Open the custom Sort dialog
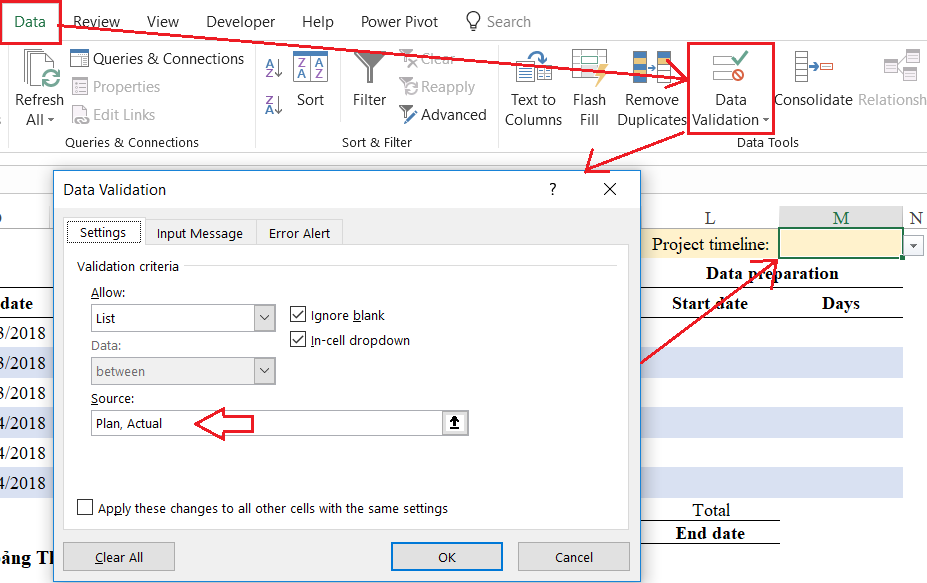This screenshot has width=927, height=583. [310, 79]
